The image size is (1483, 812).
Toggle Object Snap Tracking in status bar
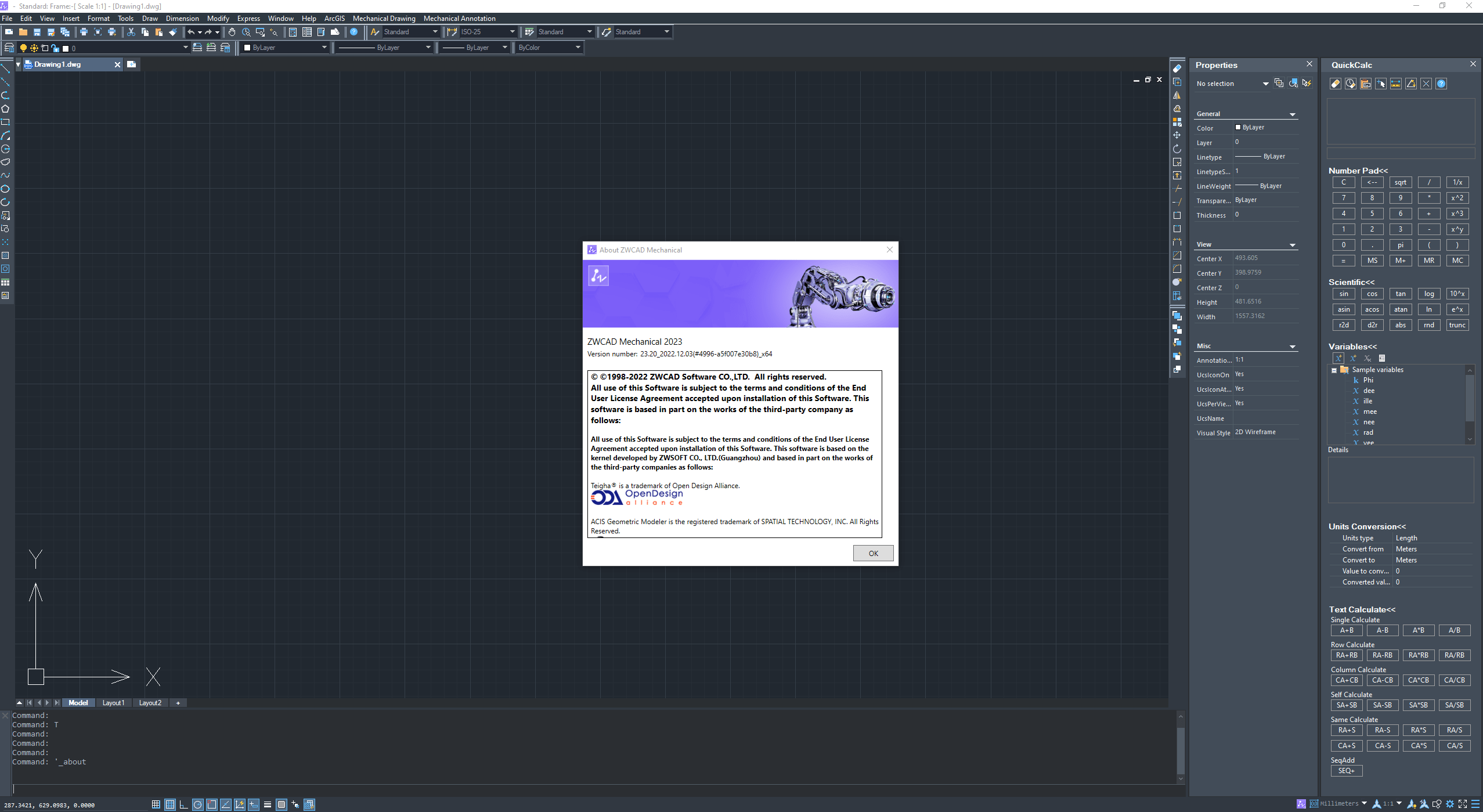[226, 804]
